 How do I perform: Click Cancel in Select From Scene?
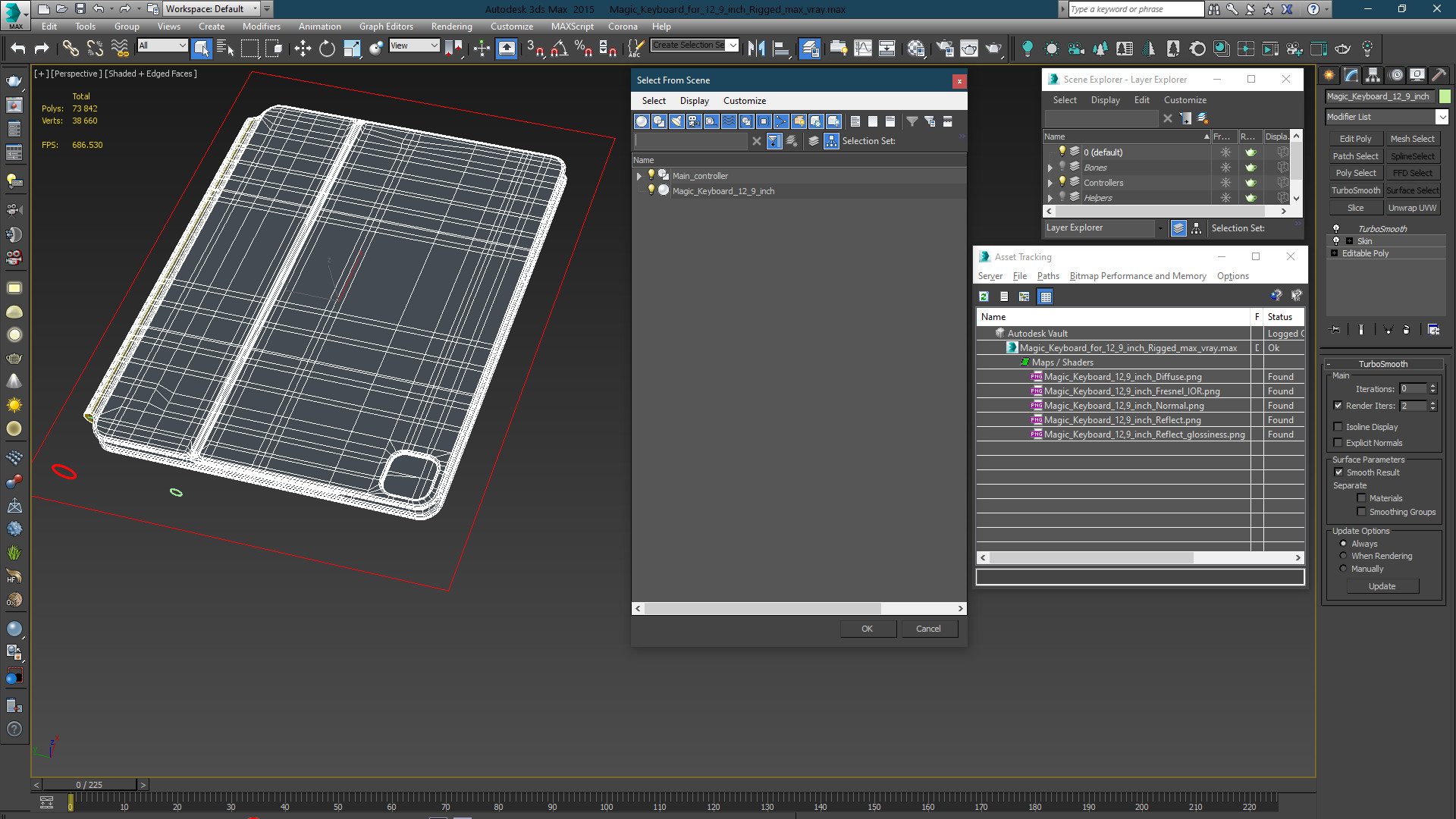[x=928, y=629]
